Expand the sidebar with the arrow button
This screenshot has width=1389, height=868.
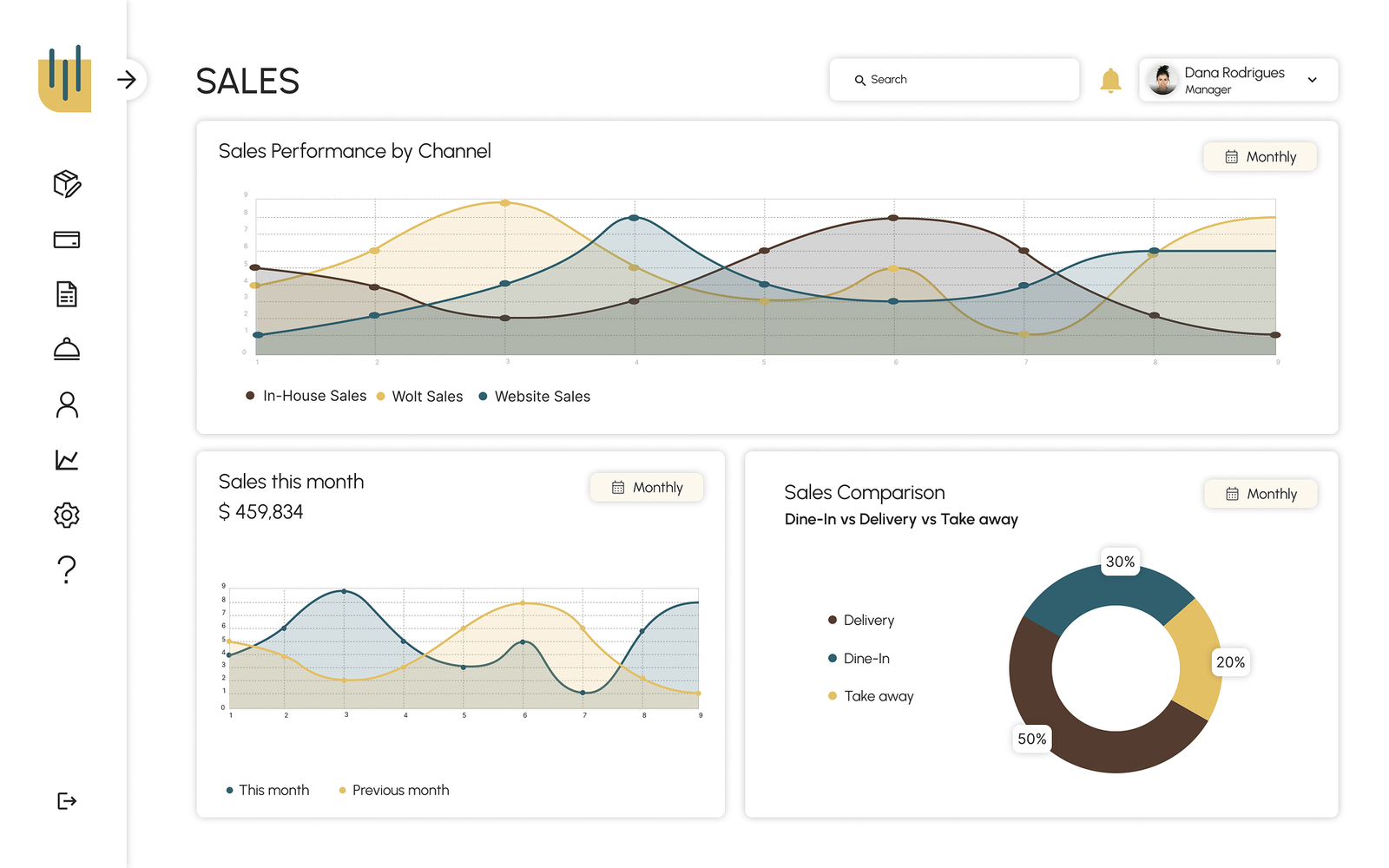[x=128, y=80]
